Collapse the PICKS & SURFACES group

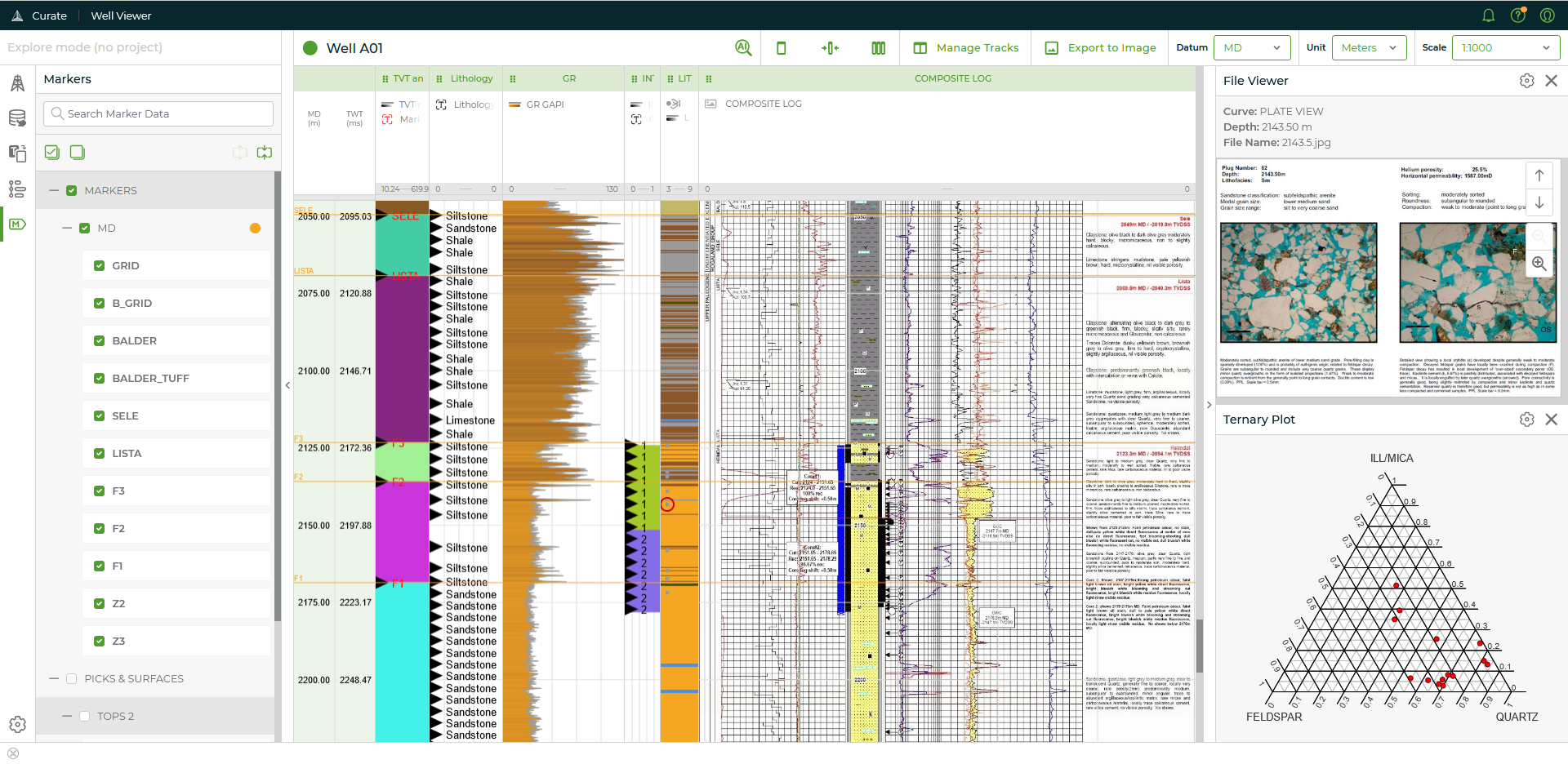tap(54, 679)
